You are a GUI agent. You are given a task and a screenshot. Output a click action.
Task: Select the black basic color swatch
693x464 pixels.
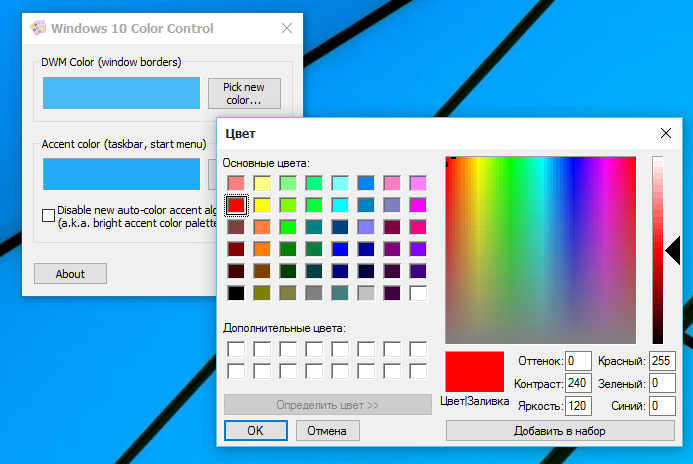click(236, 293)
